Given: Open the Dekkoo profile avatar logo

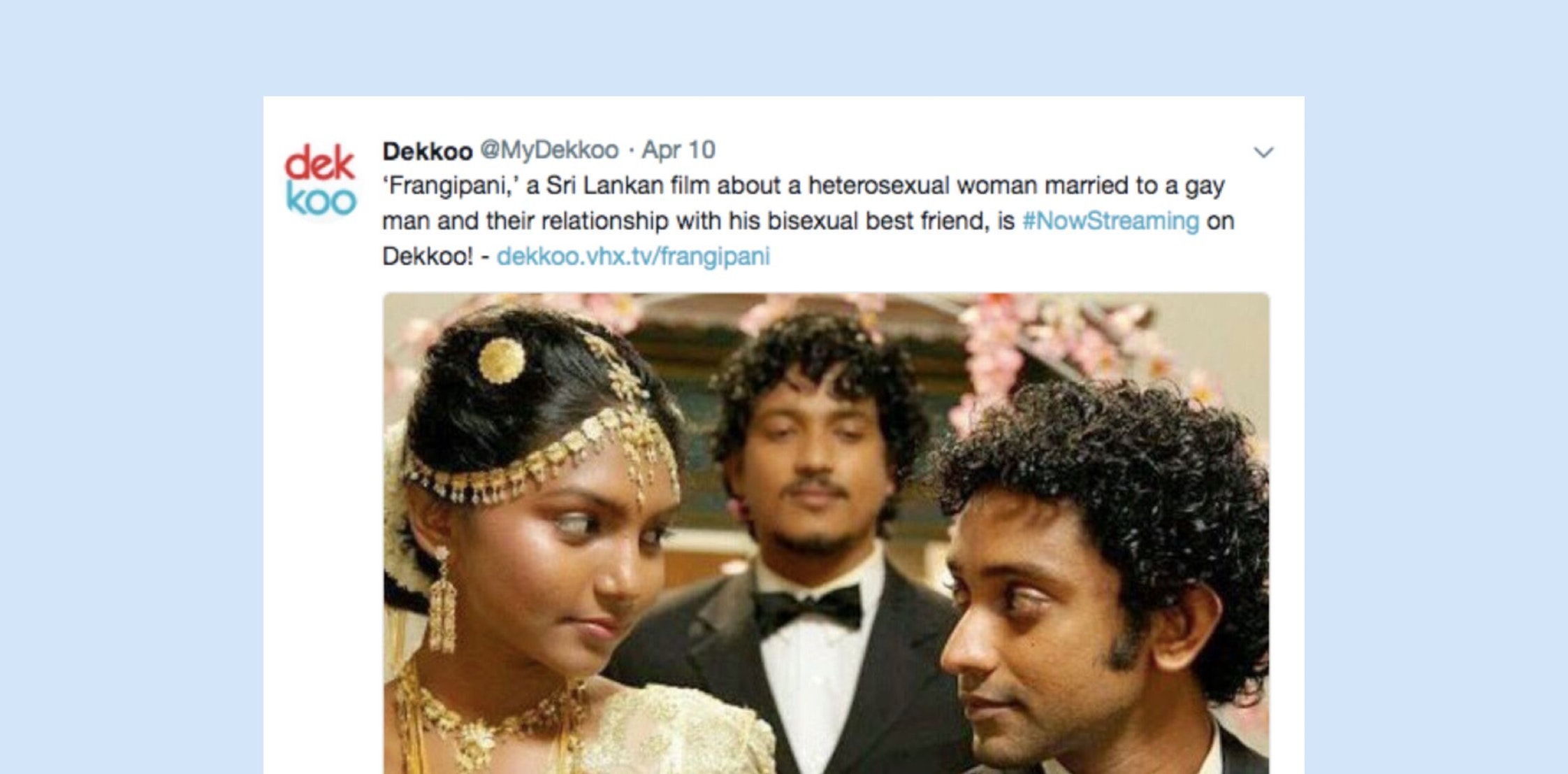Looking at the screenshot, I should 321,180.
